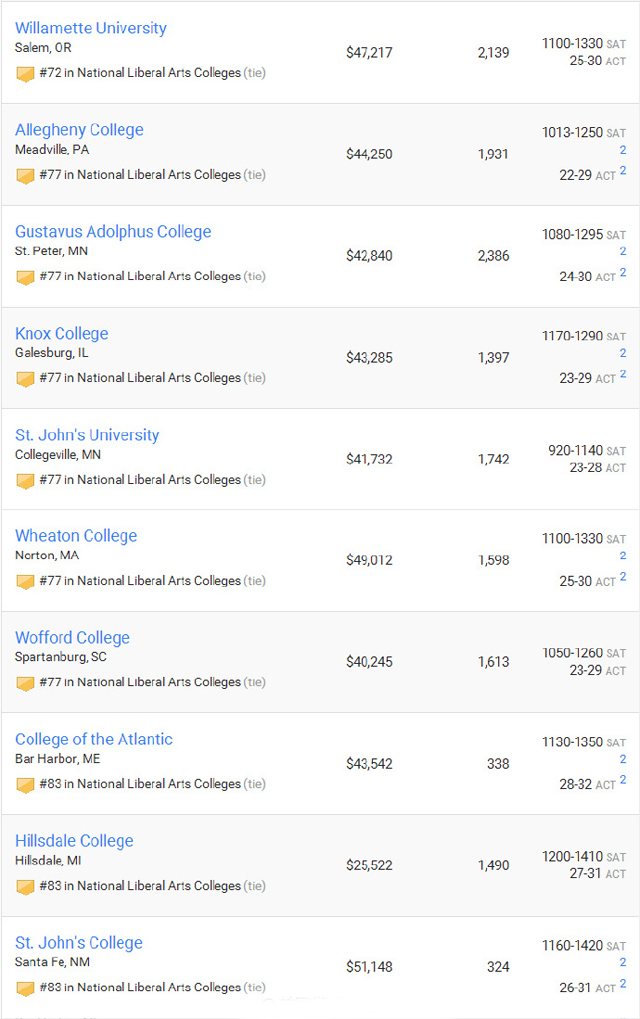Visit the Gustavus Adolphus College link
640x1019 pixels.
[x=113, y=231]
